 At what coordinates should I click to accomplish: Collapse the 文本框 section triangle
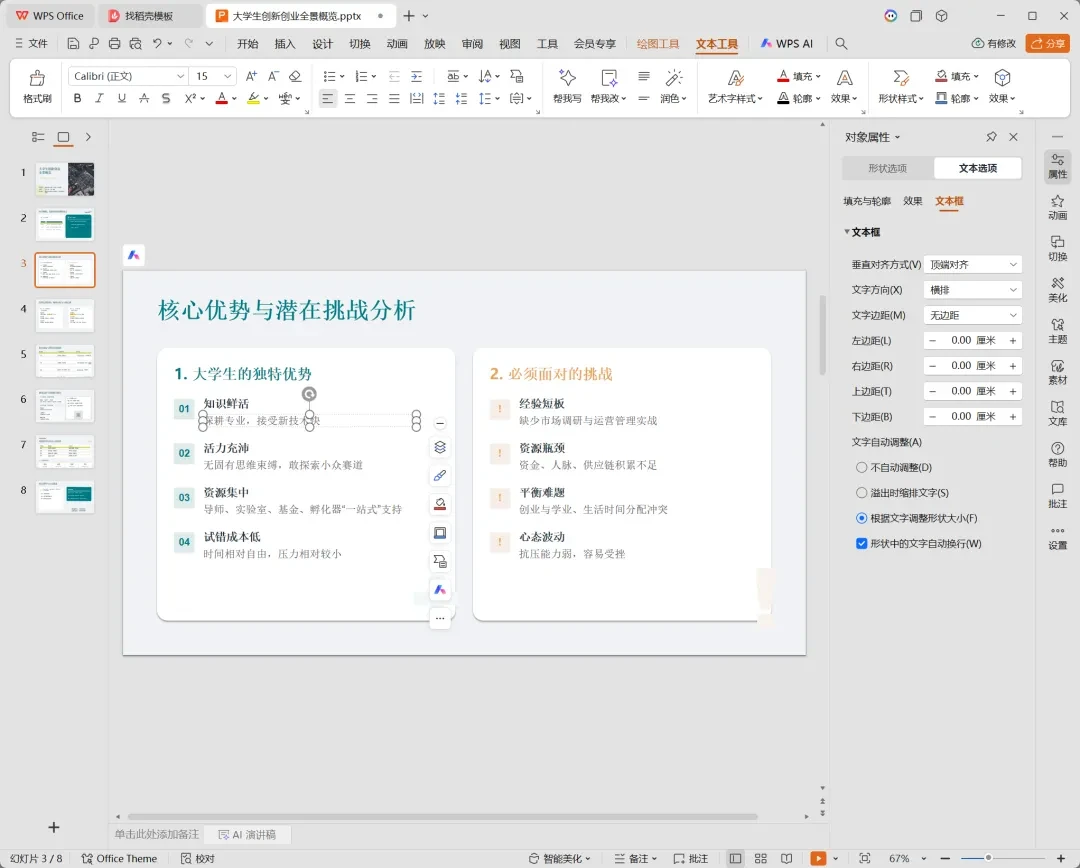click(847, 231)
